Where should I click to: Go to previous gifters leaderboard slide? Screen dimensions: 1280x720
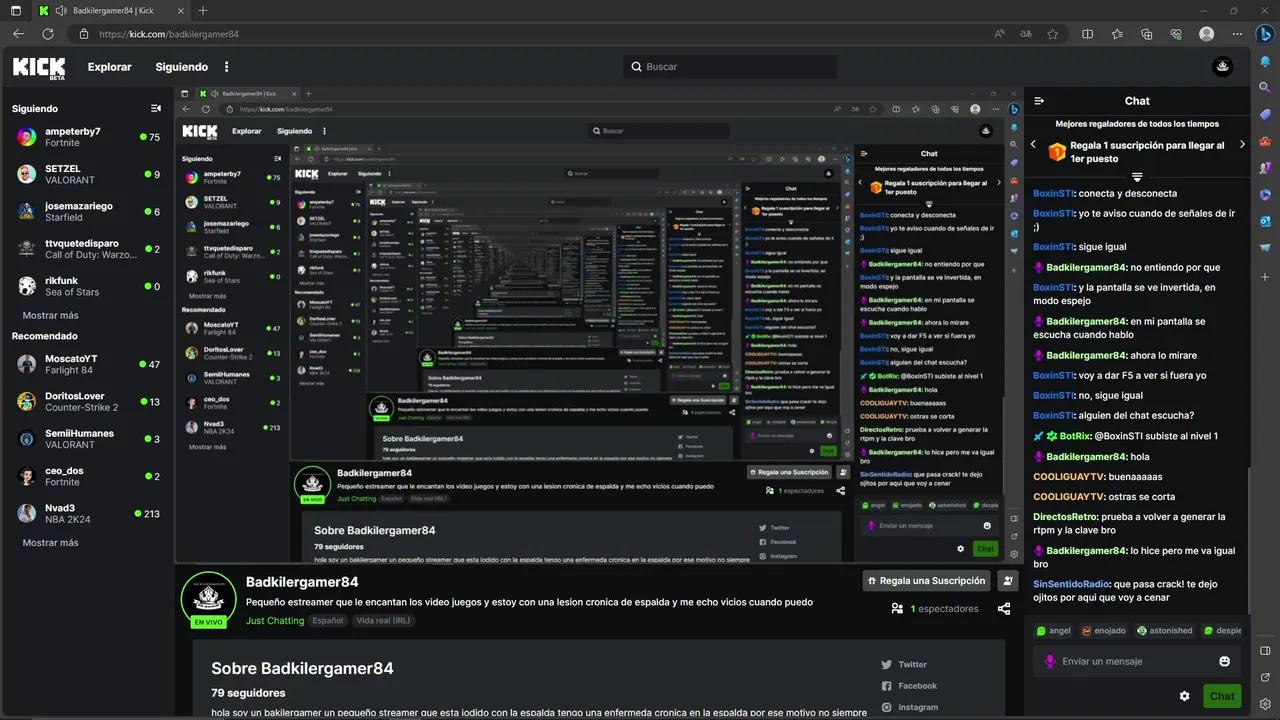[x=1033, y=145]
